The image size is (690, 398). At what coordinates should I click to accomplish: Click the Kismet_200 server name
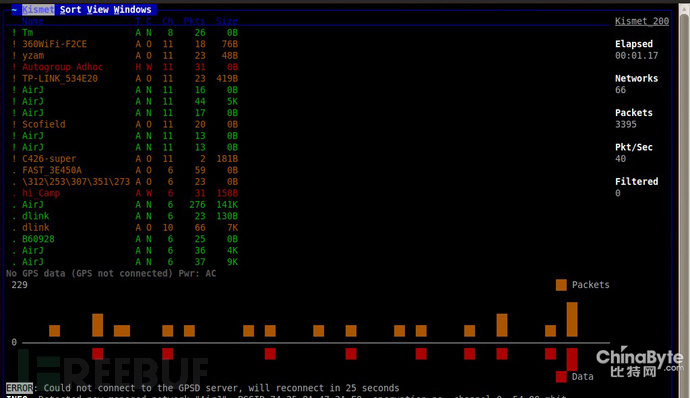tap(642, 21)
